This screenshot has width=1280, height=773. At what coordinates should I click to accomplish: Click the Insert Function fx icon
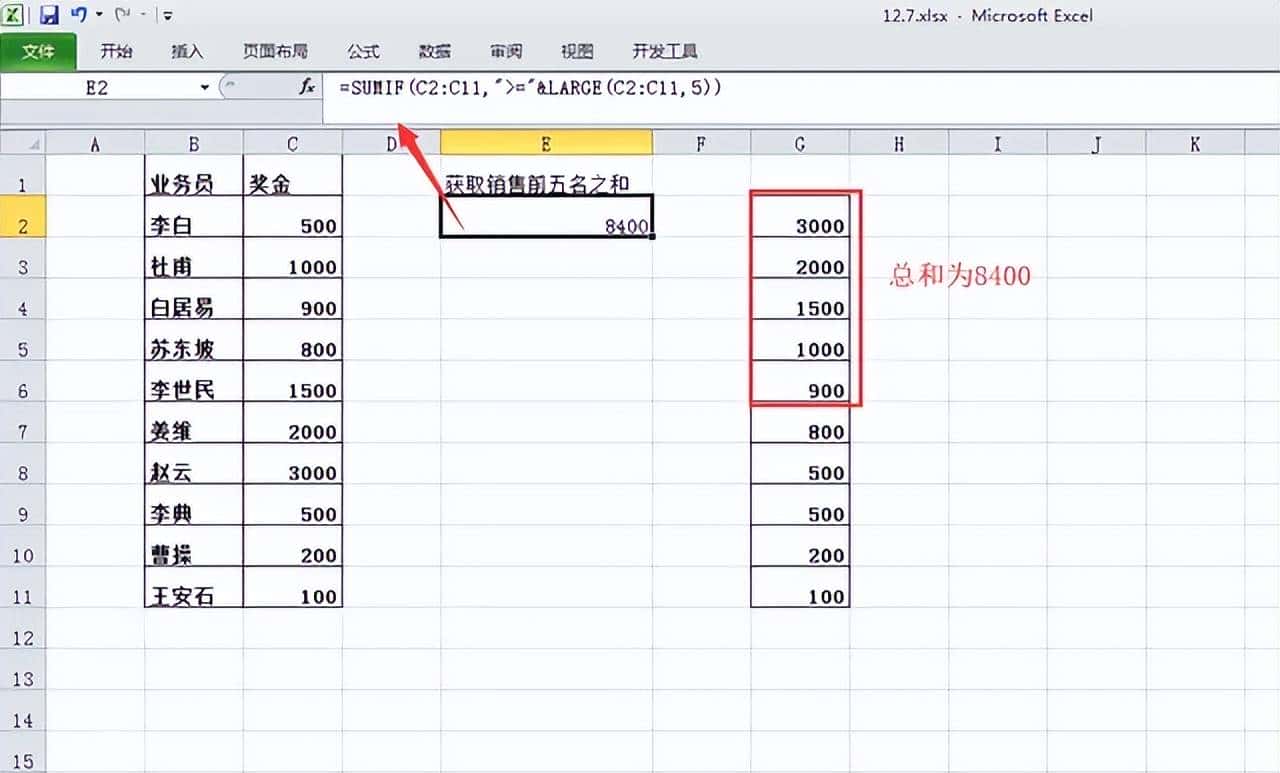pyautogui.click(x=307, y=88)
